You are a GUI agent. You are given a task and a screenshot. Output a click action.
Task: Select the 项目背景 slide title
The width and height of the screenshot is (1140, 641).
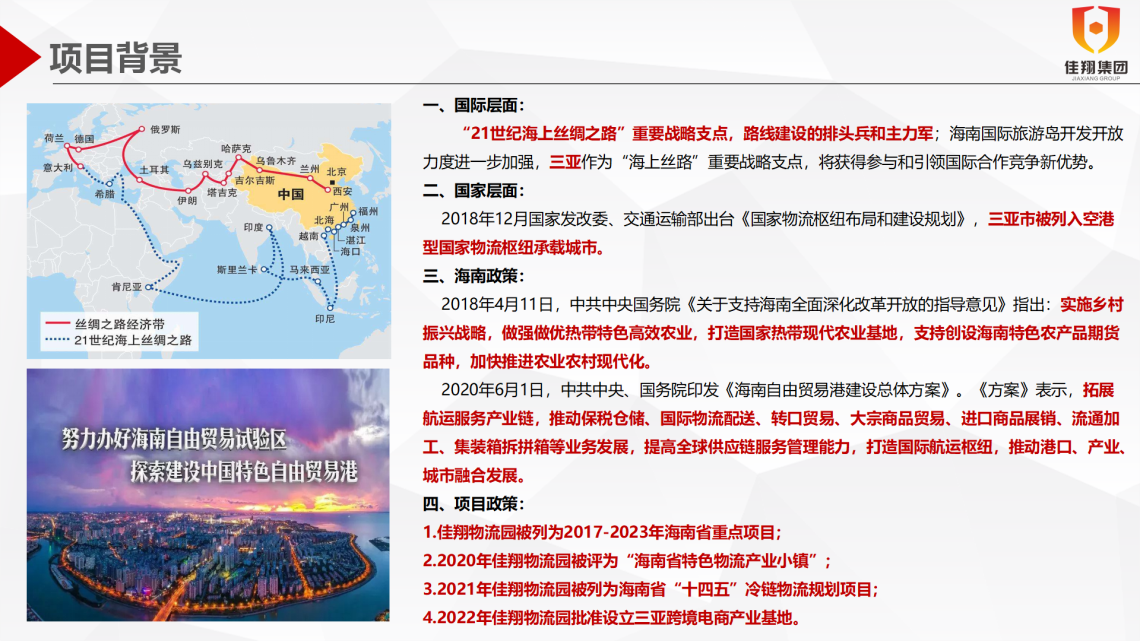click(116, 59)
